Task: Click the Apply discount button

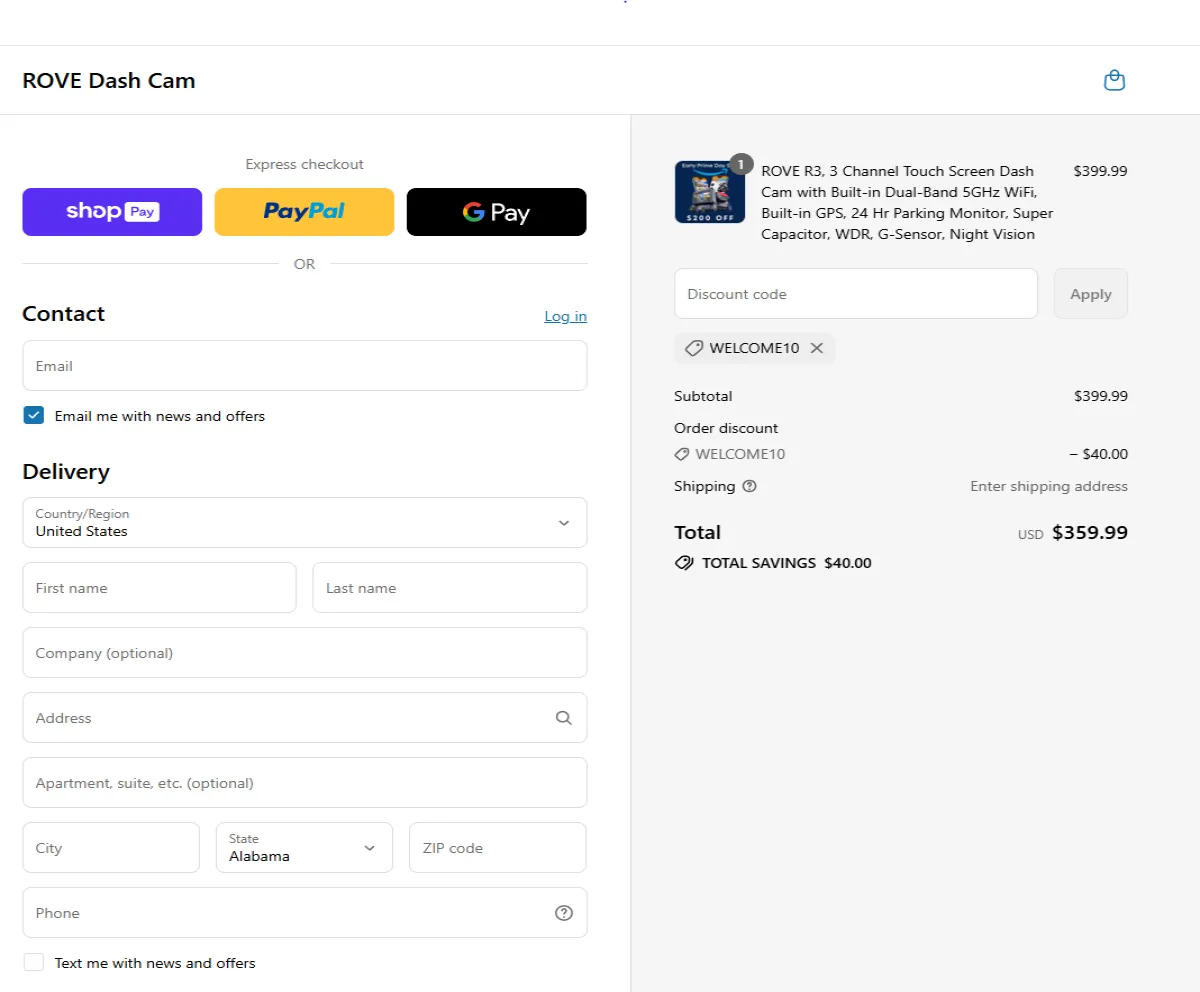Action: tap(1091, 294)
